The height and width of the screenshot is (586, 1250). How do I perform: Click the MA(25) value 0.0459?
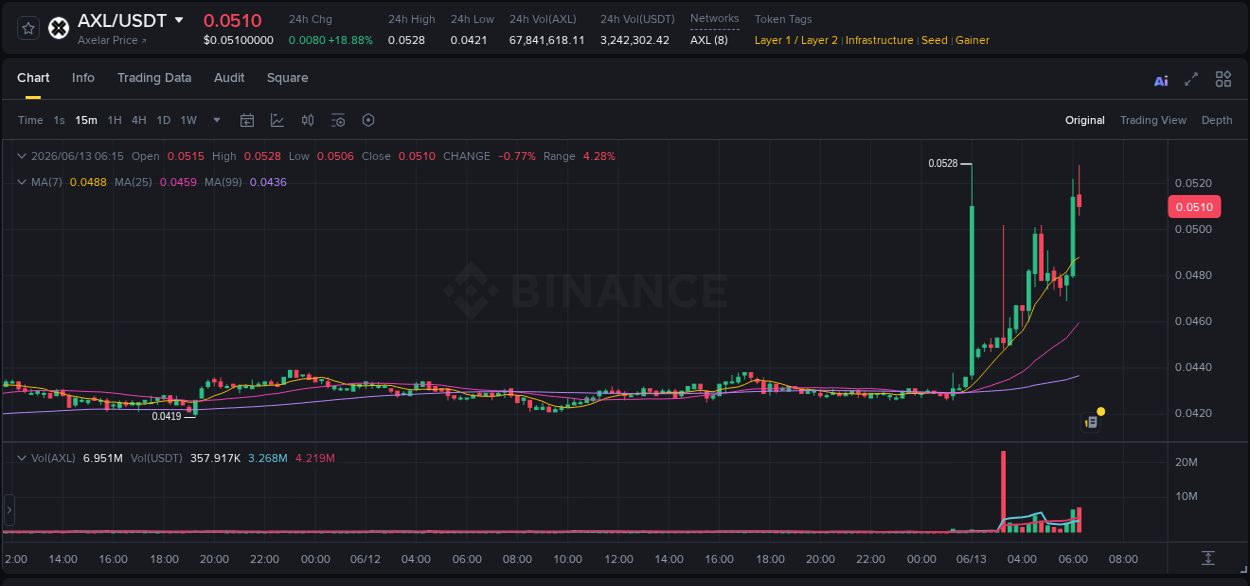(x=178, y=182)
